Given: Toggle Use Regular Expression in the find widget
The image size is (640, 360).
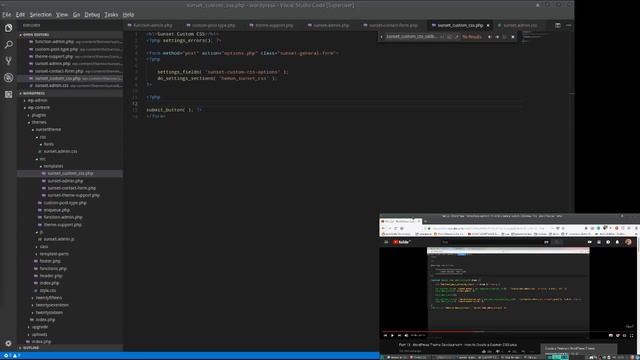Looking at the screenshot, I should pyautogui.click(x=457, y=37).
